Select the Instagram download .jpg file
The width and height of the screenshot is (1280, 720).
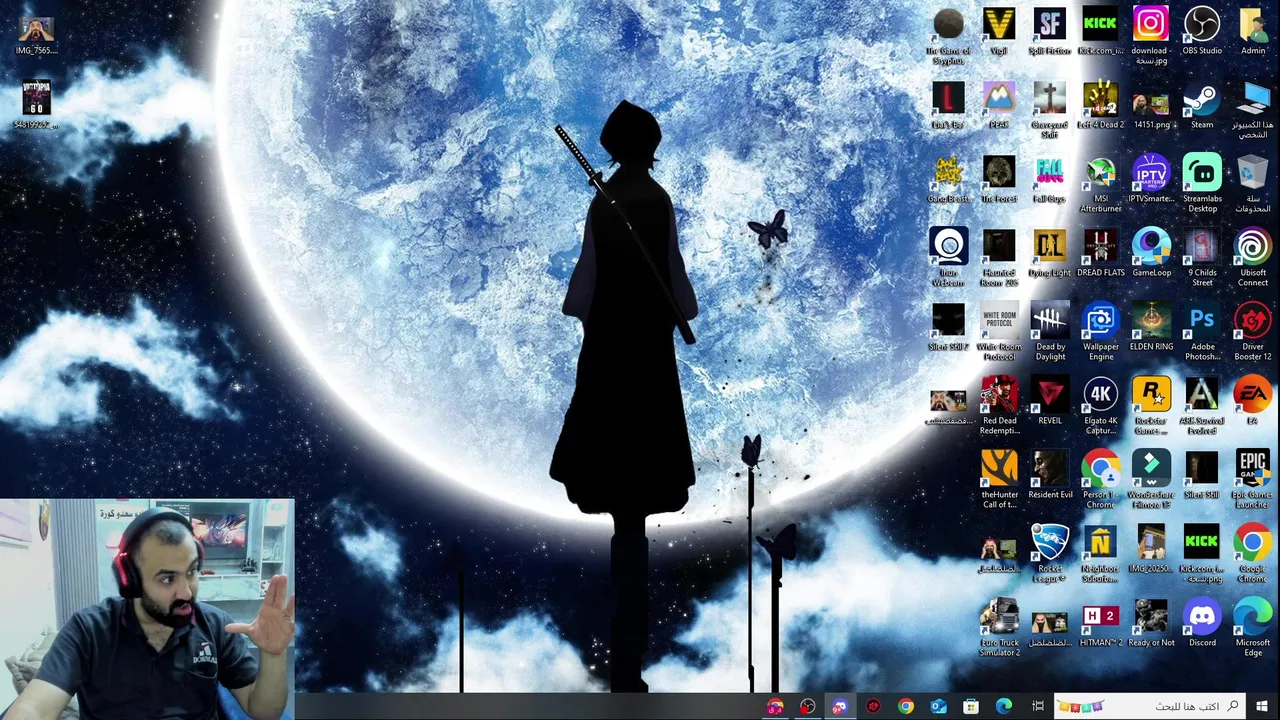pos(1151,35)
